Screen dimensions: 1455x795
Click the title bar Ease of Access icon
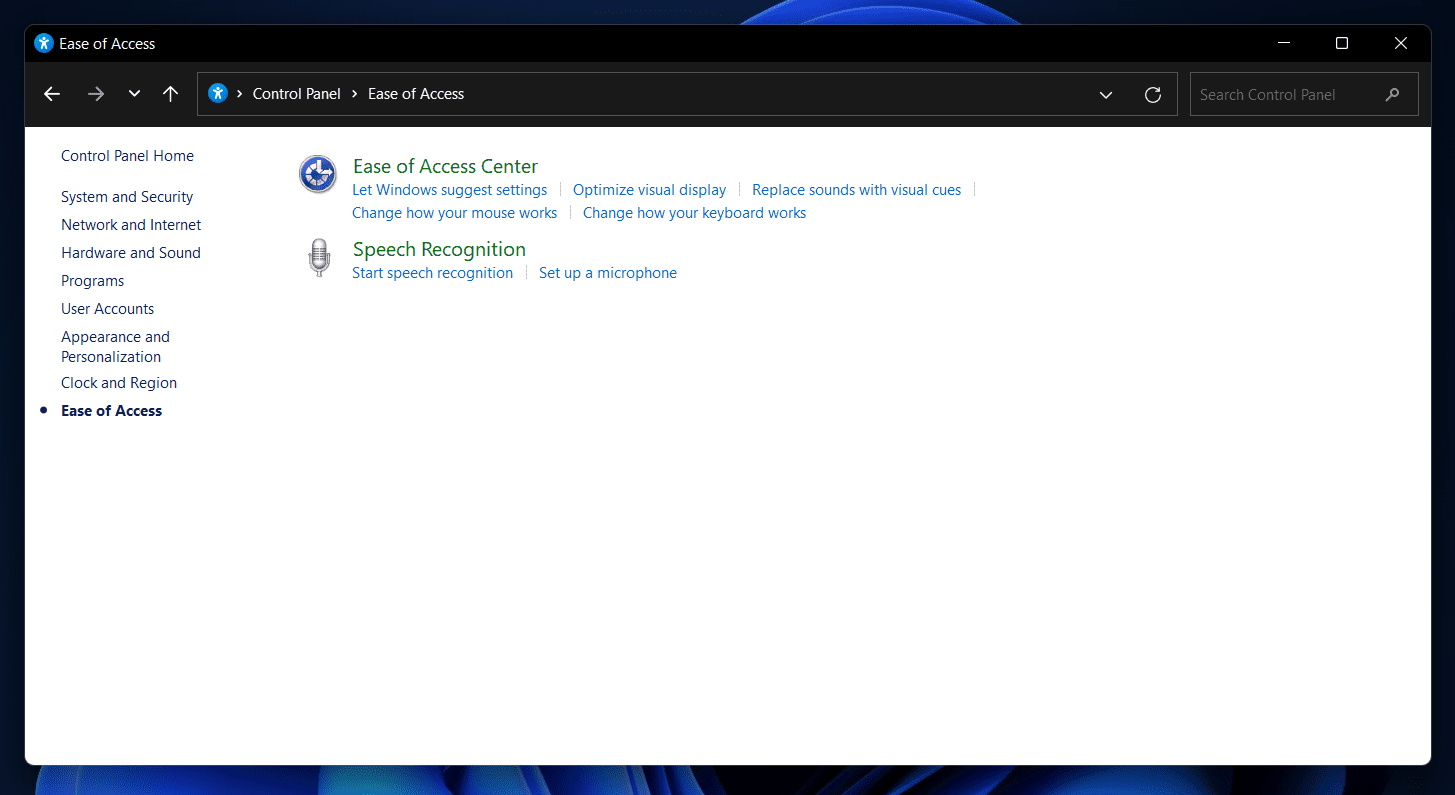[x=43, y=44]
